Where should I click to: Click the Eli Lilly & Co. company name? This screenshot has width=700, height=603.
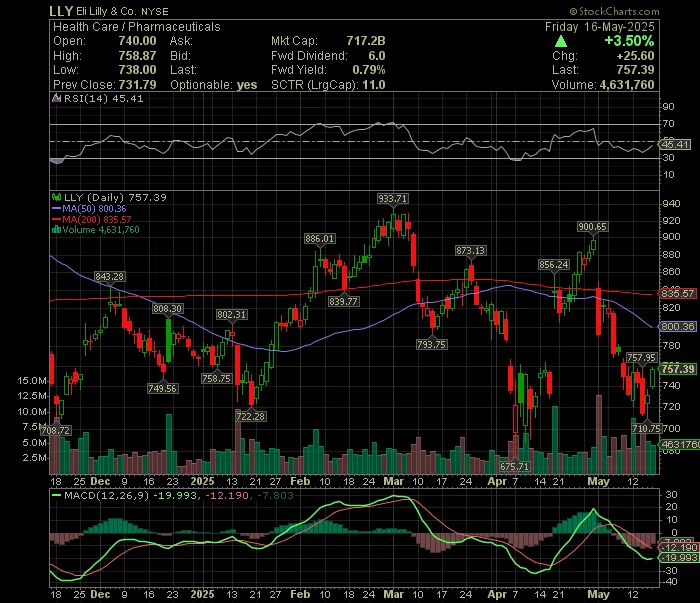pyautogui.click(x=106, y=12)
